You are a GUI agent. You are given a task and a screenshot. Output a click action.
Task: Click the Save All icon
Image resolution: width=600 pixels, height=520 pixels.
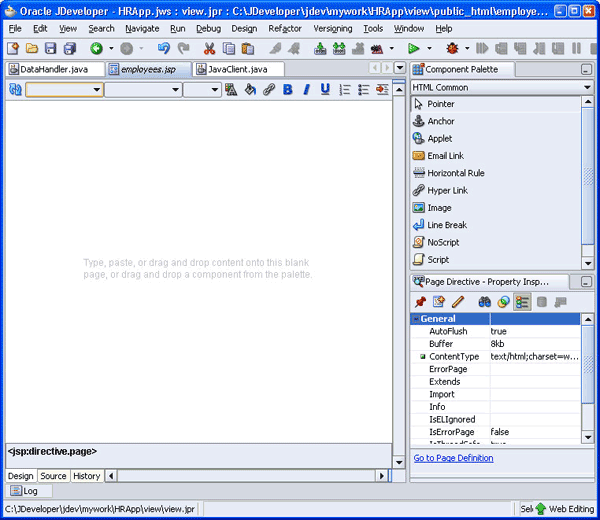(x=68, y=48)
